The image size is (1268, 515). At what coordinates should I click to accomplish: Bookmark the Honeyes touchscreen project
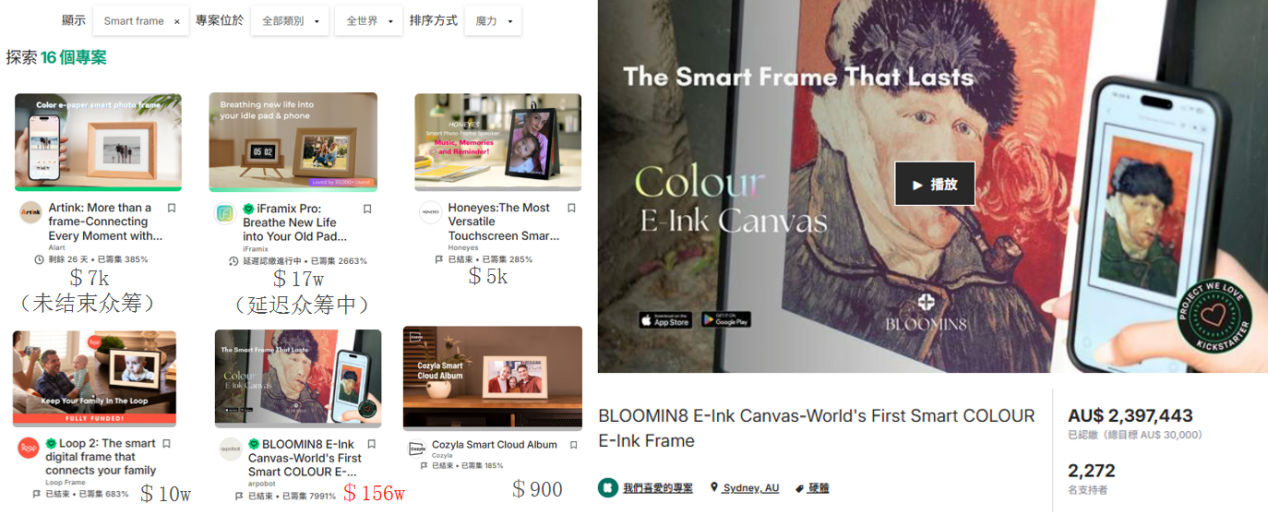point(571,208)
